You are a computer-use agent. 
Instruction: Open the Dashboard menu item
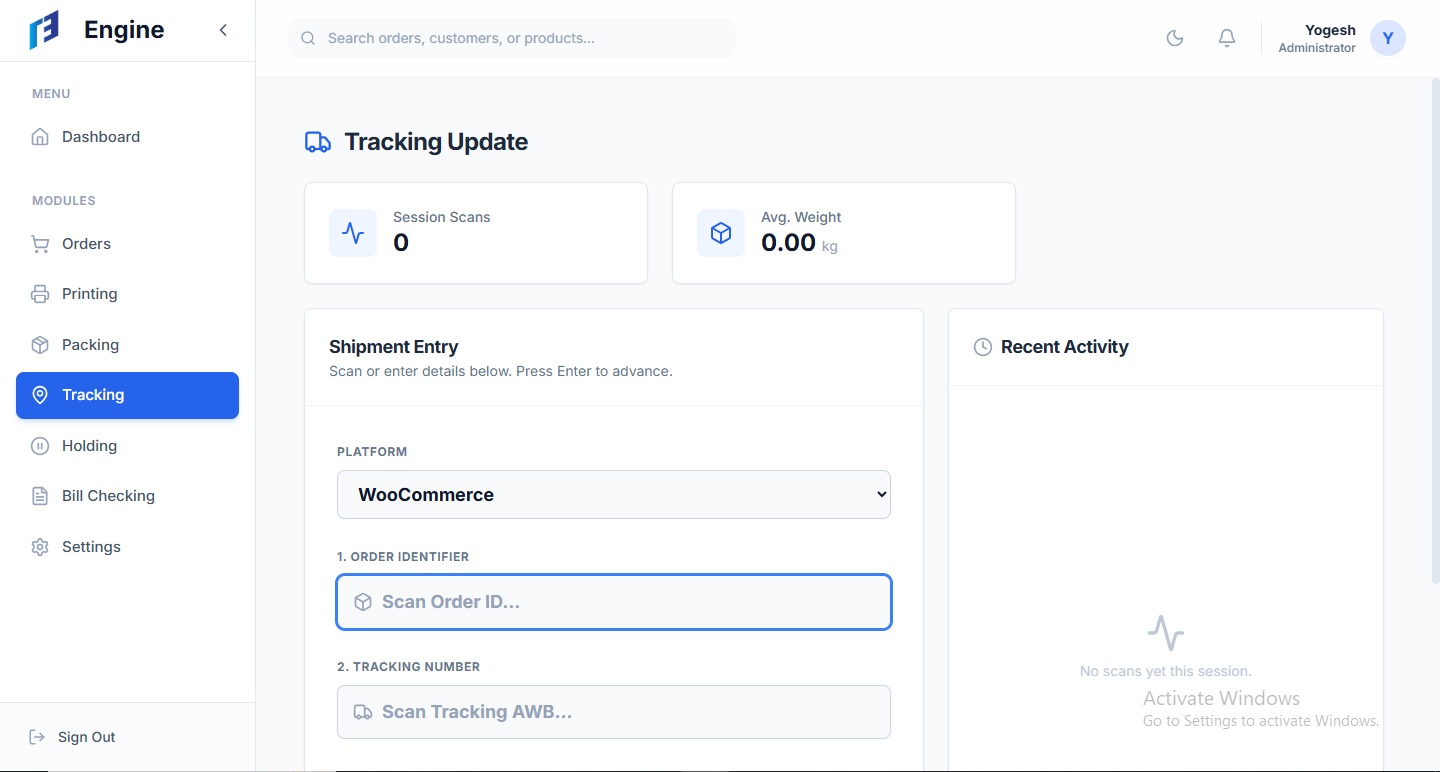tap(100, 137)
